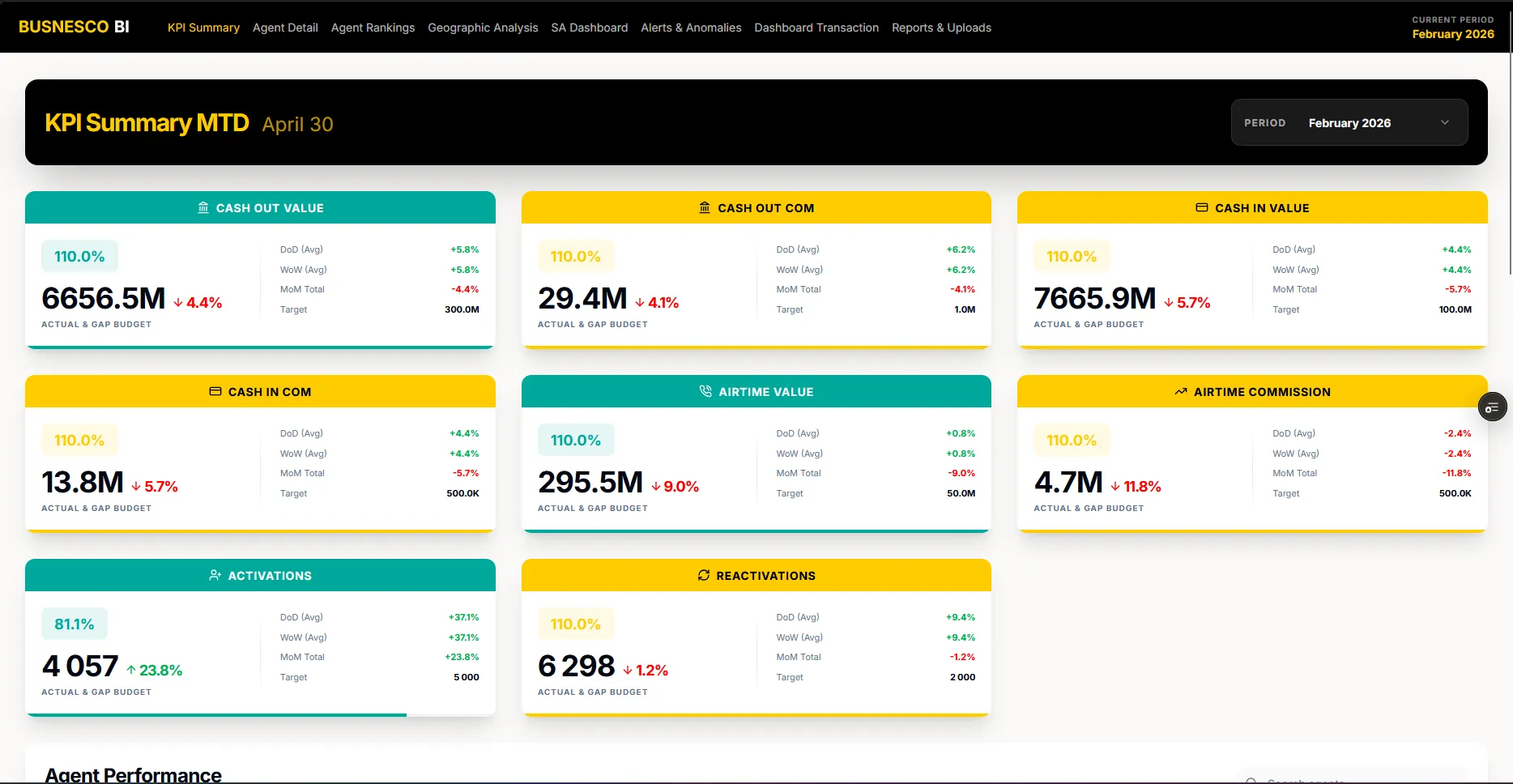Go to Agent Rankings tab
1513x784 pixels.
click(x=373, y=28)
